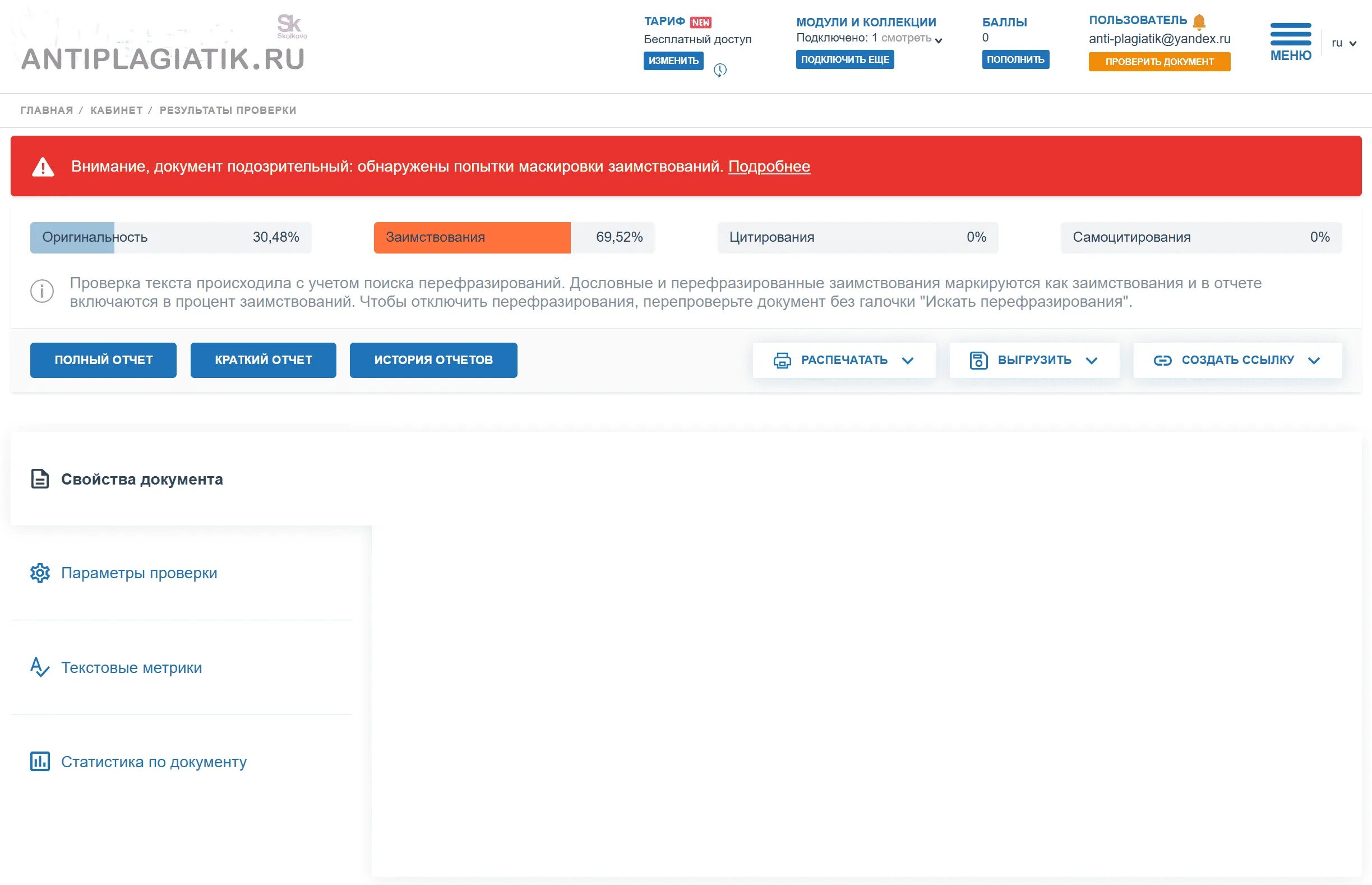Click the Изменить tariff button
Viewport: 1372px width, 885px height.
tap(673, 61)
